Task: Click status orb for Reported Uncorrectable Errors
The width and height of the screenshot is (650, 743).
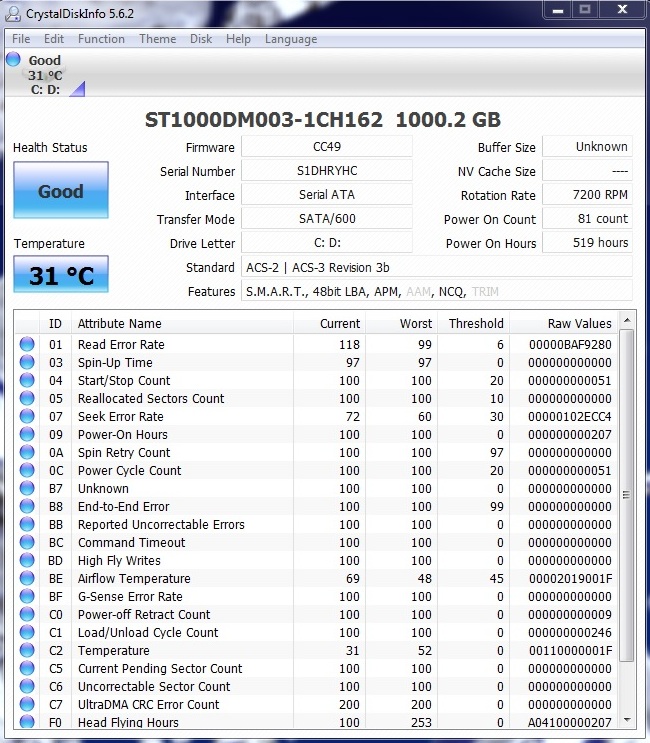Action: tap(27, 524)
